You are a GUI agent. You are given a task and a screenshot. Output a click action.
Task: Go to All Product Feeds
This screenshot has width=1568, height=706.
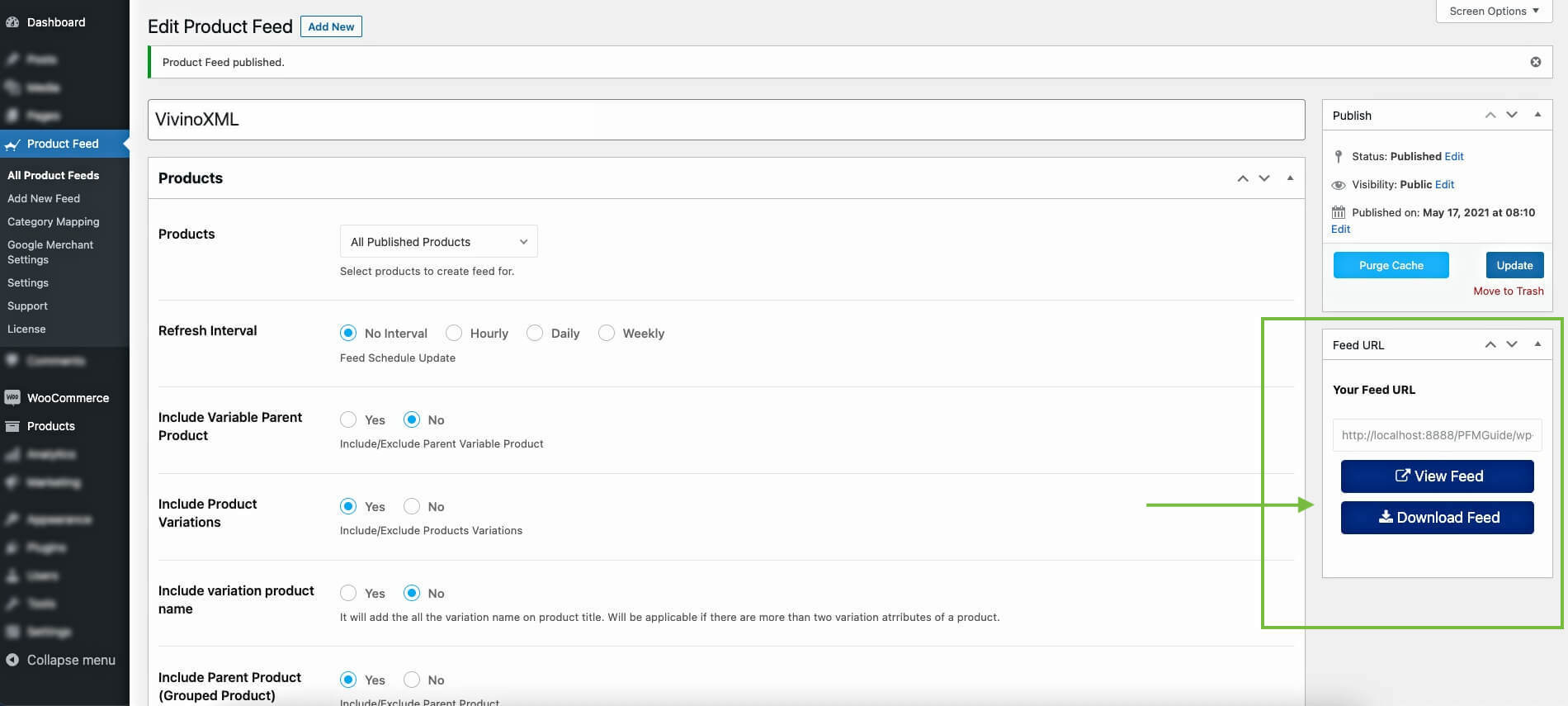[x=53, y=175]
